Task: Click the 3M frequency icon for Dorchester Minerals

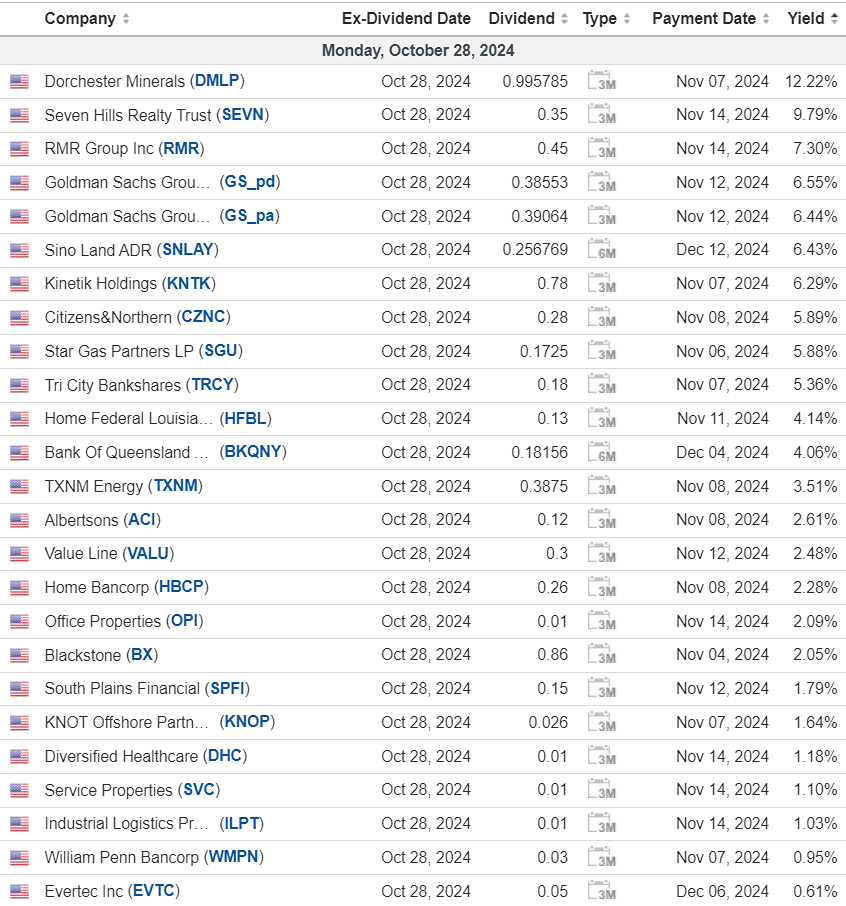Action: click(x=601, y=82)
